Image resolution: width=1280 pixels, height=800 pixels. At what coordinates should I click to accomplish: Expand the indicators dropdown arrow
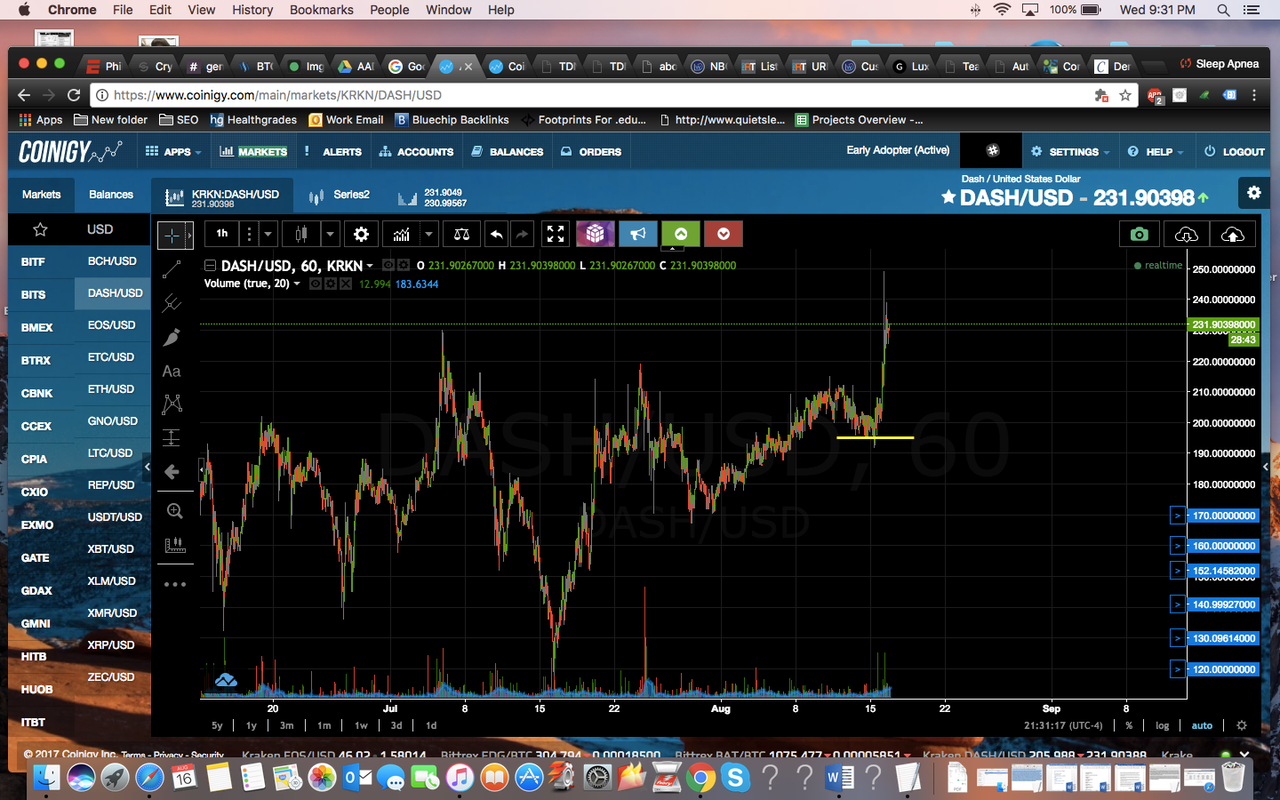click(x=429, y=234)
